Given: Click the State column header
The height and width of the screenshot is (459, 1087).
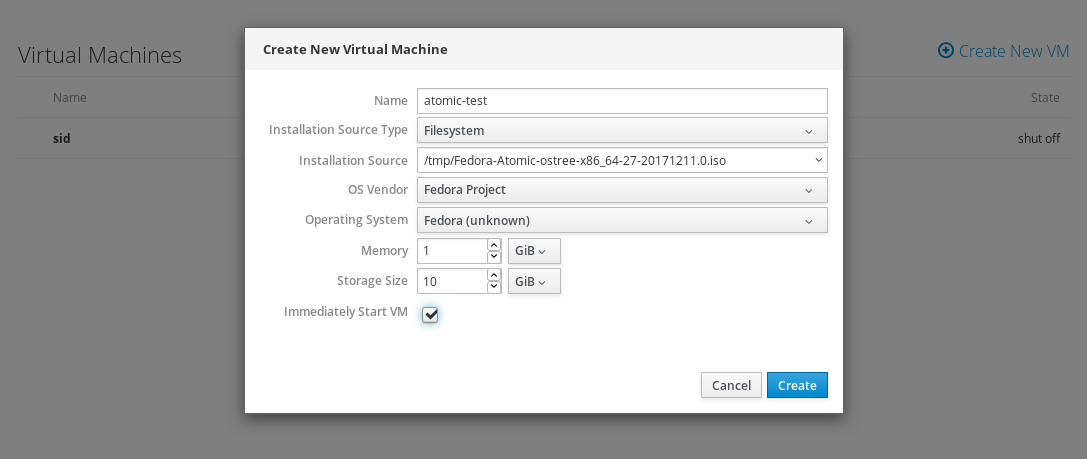Looking at the screenshot, I should coord(1045,98).
